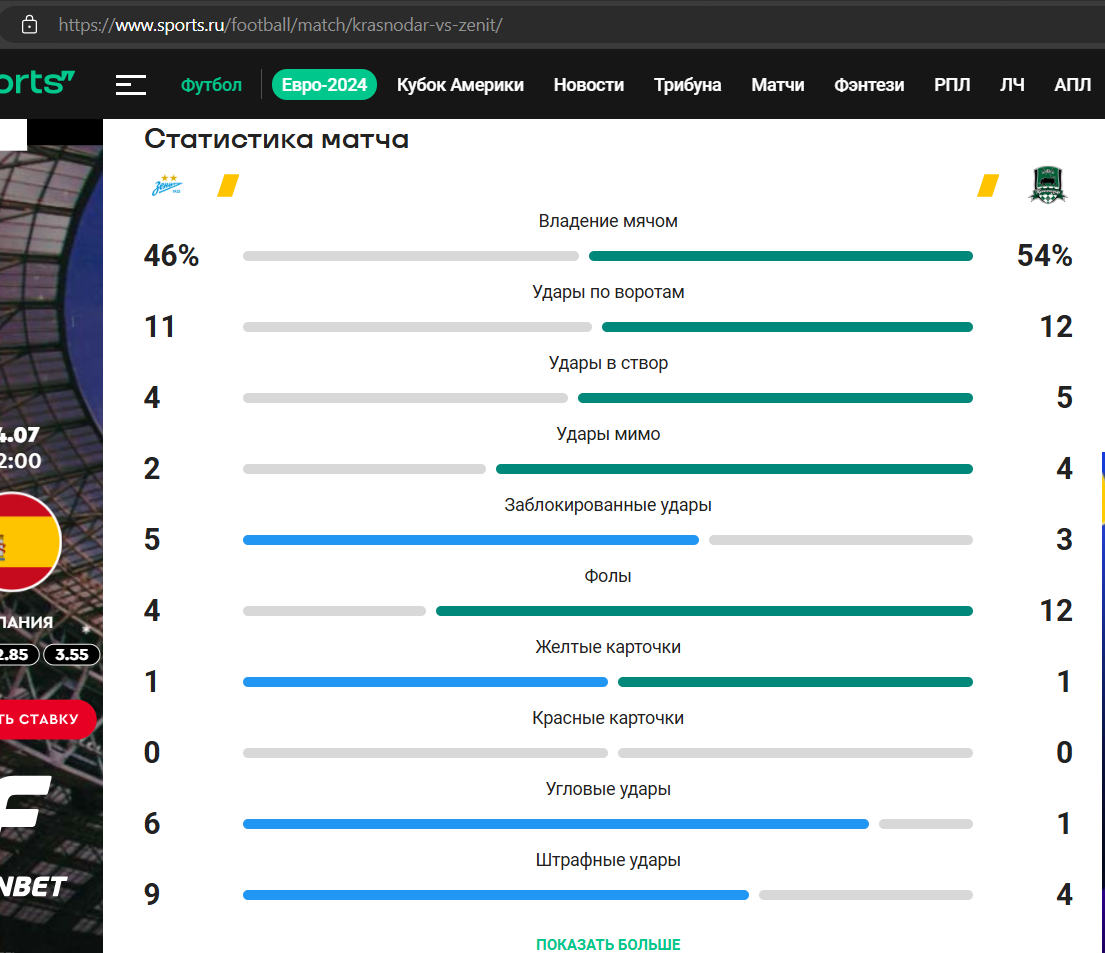Open the hamburger menu in the header

(131, 85)
